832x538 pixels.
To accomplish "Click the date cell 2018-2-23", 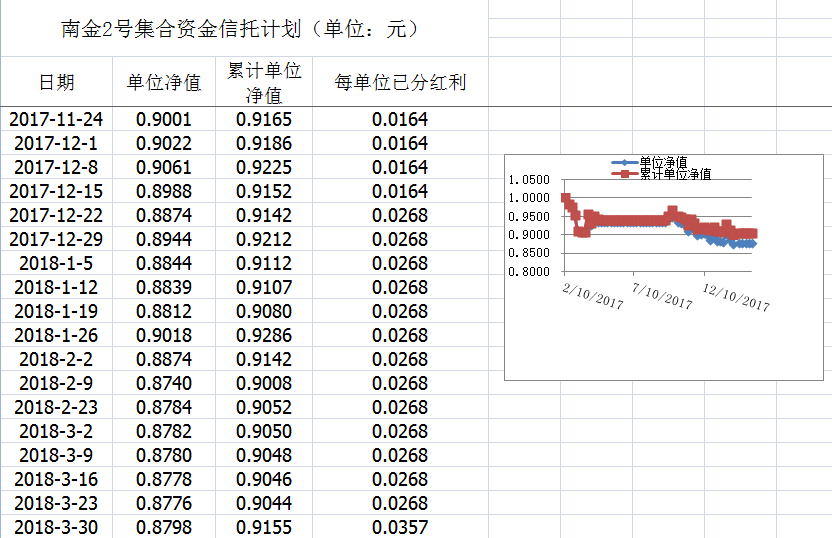I will click(x=56, y=408).
